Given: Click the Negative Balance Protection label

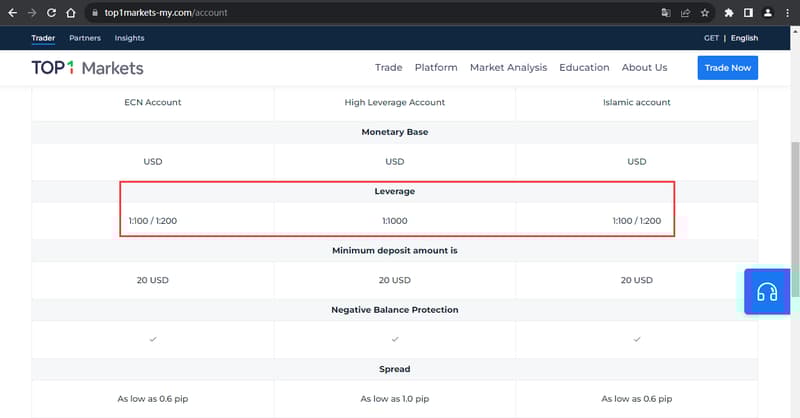Looking at the screenshot, I should (x=394, y=309).
